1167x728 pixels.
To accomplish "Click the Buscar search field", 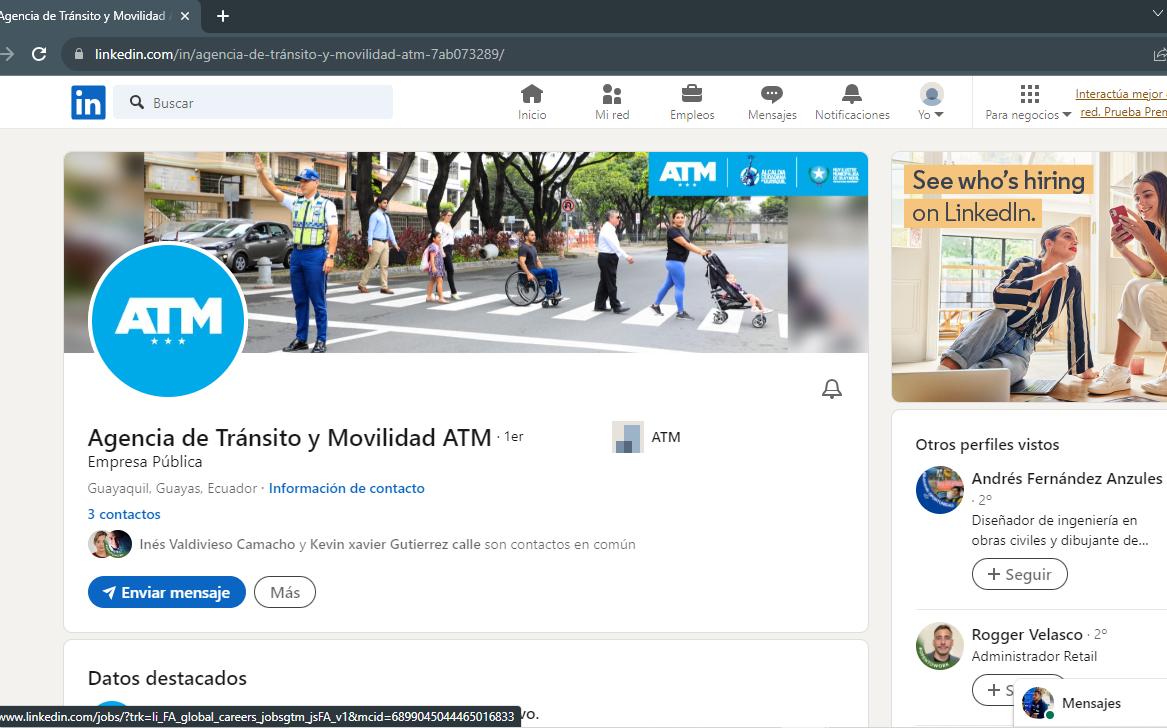I will (253, 102).
